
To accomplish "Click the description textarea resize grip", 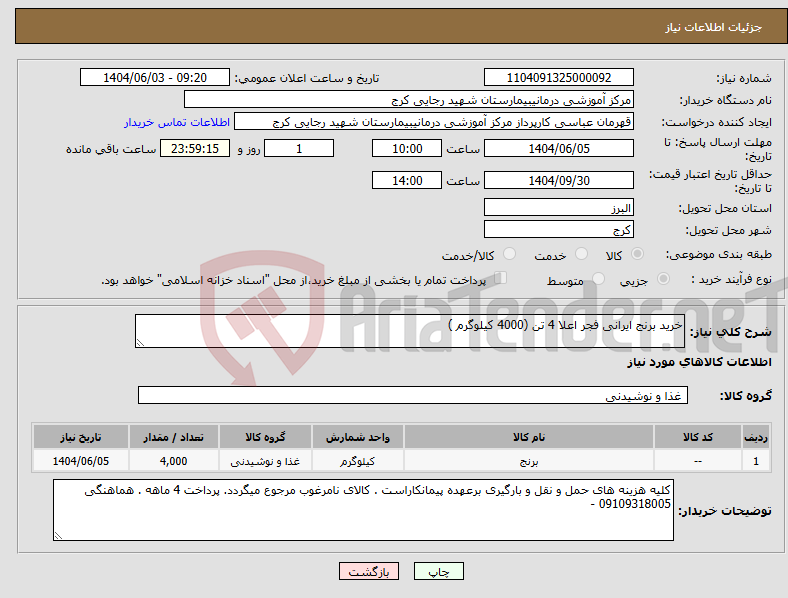I will [140, 342].
